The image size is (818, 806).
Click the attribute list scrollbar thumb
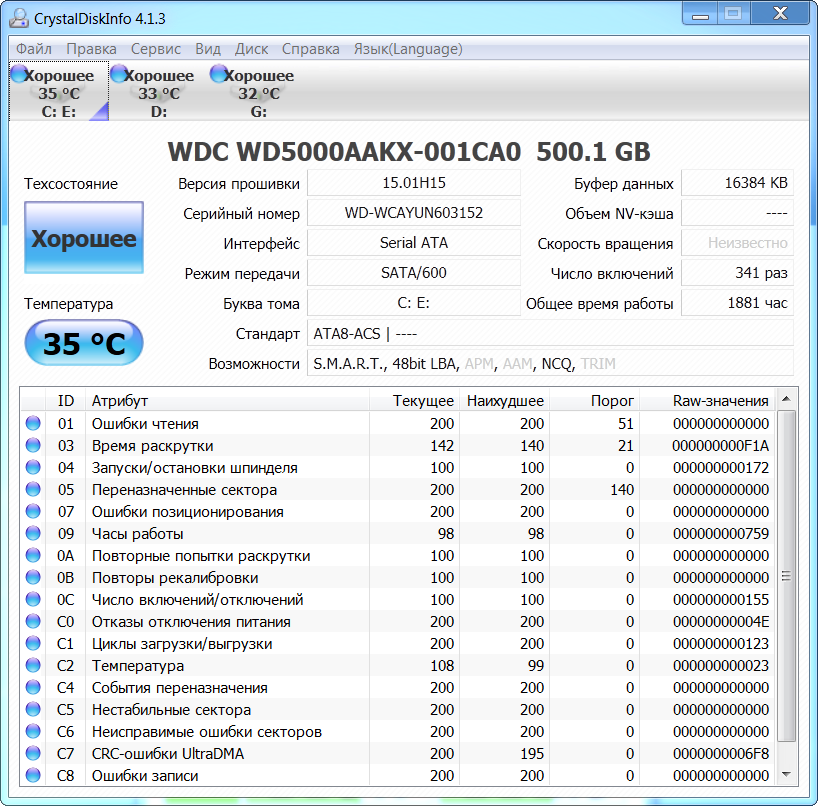click(786, 576)
